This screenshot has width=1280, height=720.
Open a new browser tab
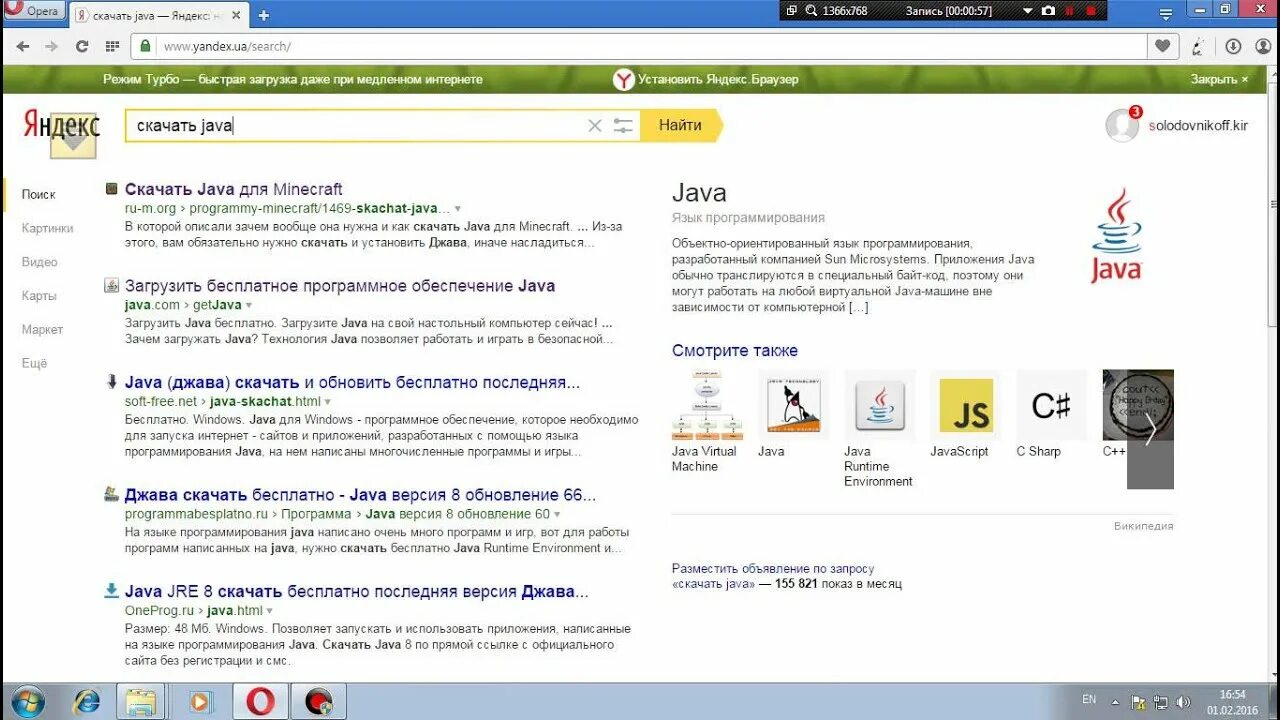pyautogui.click(x=264, y=15)
